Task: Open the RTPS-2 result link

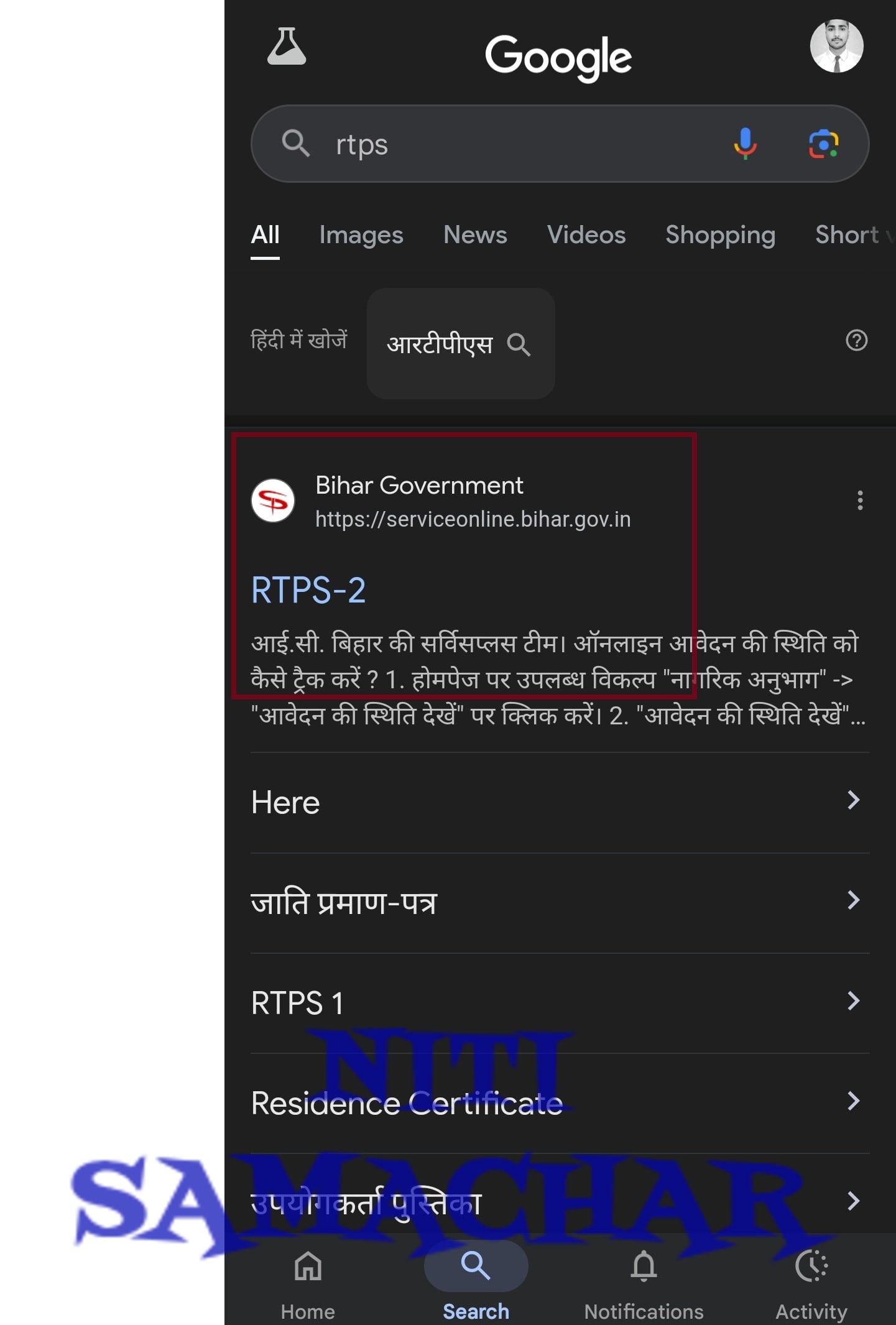Action: point(308,590)
